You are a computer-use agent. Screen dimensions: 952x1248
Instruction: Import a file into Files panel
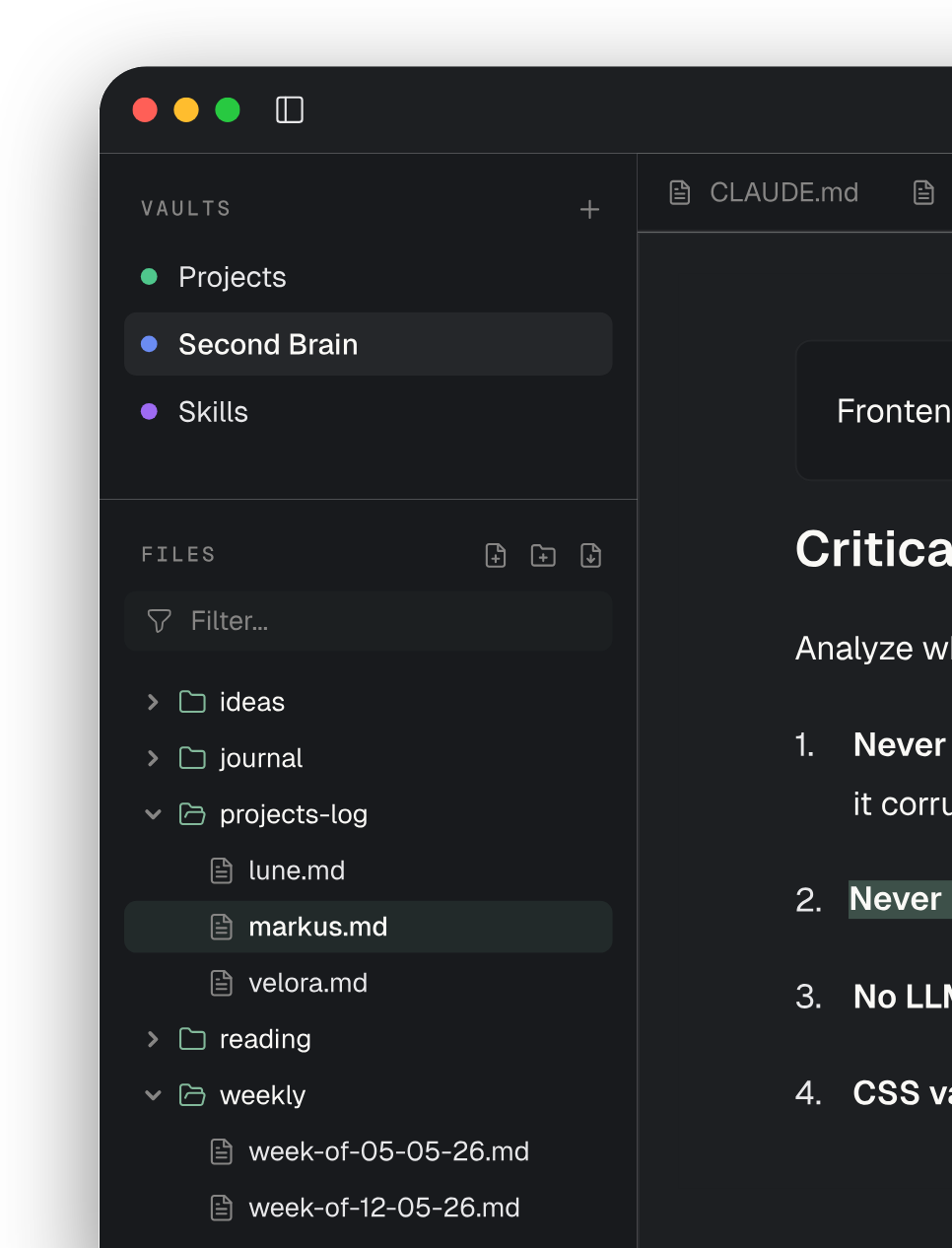point(590,555)
